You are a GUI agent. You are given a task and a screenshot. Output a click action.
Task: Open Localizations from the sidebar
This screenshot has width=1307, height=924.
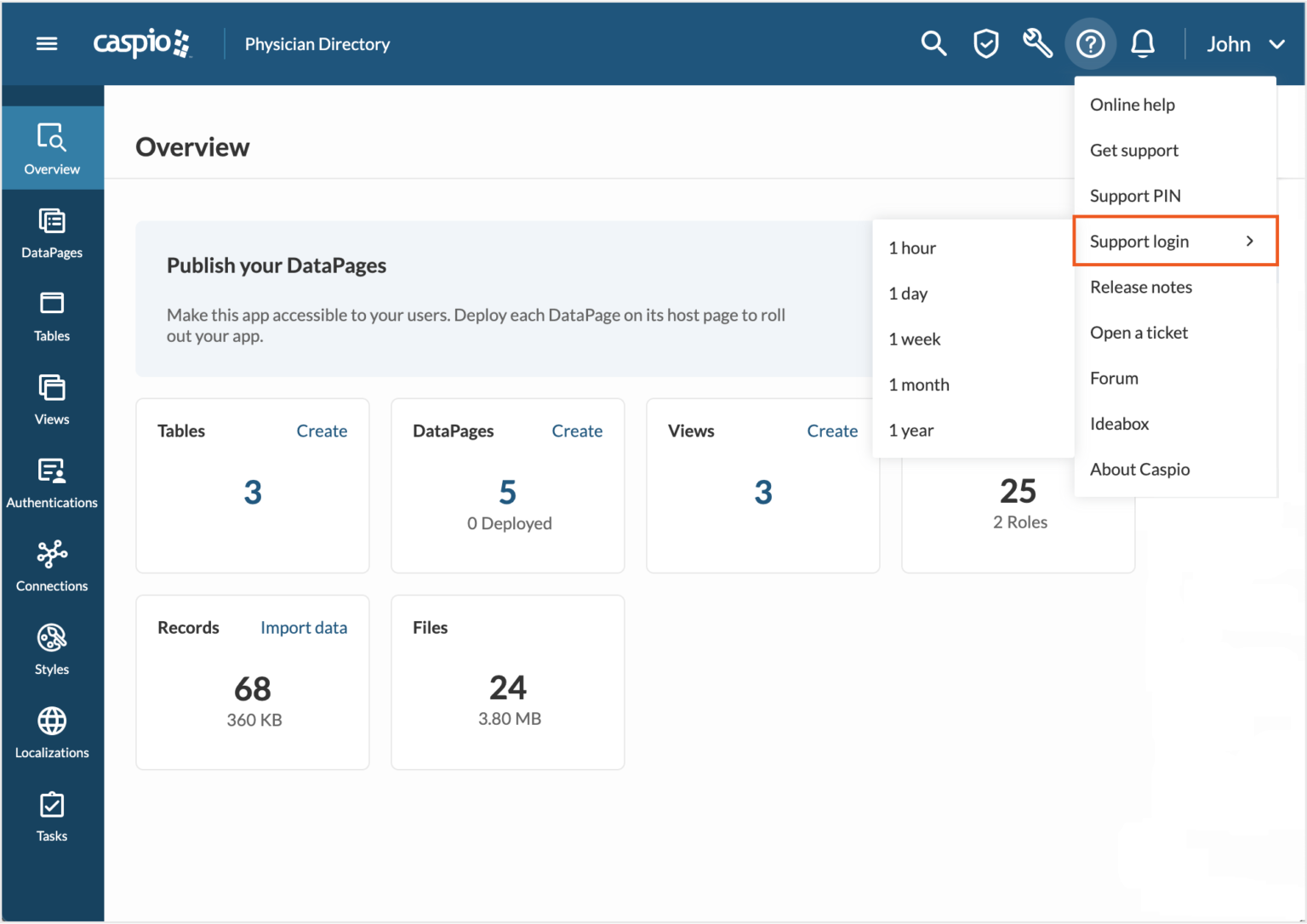tap(52, 733)
